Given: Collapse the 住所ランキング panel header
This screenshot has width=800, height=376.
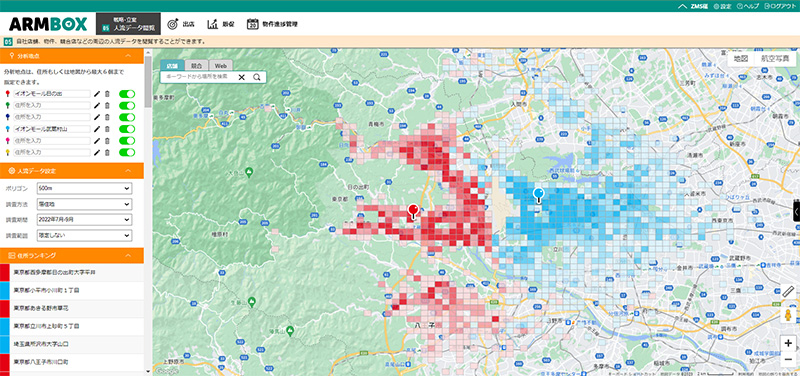Looking at the screenshot, I should (72, 255).
